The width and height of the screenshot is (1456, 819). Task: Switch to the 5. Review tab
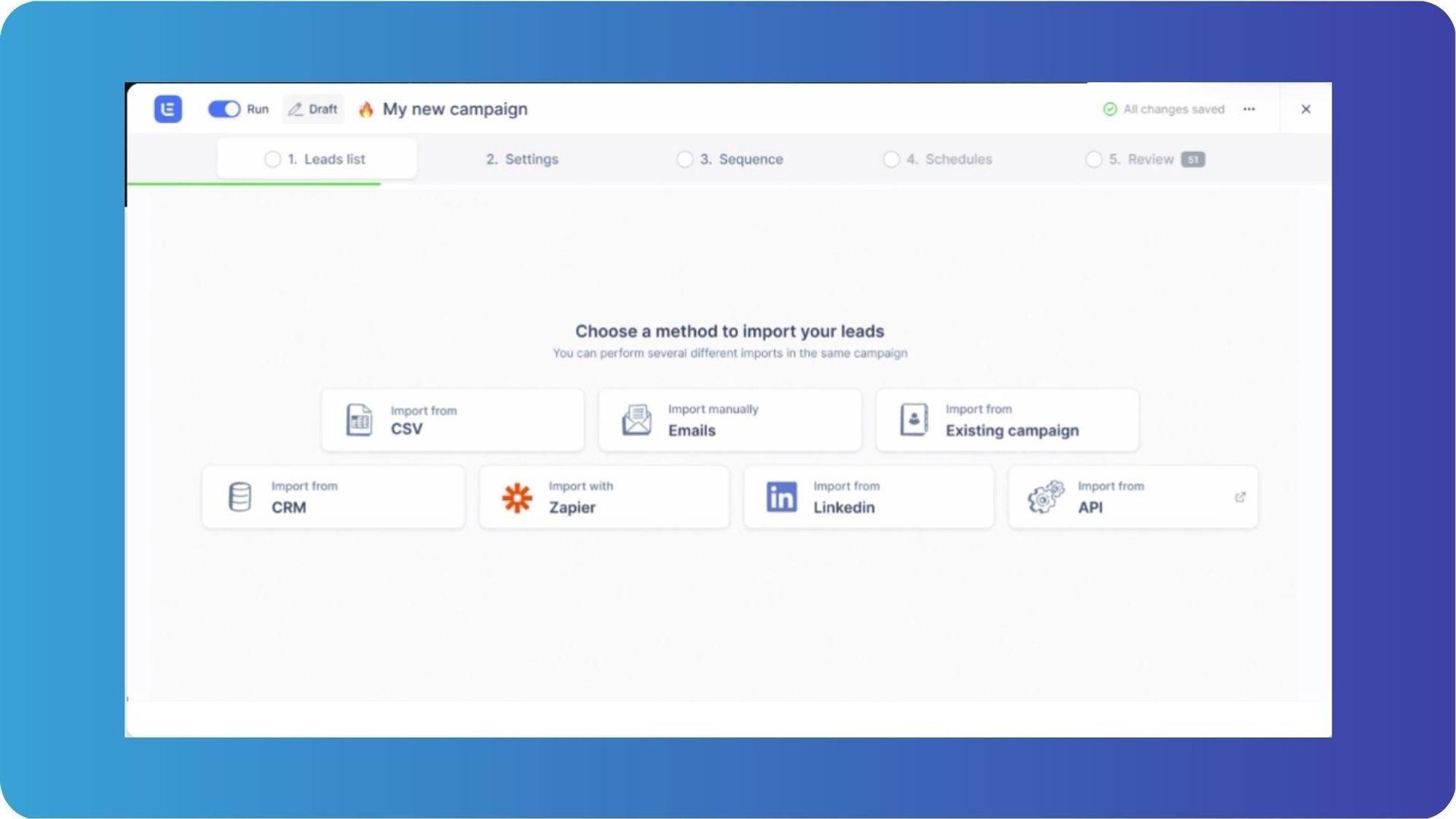[1144, 159]
